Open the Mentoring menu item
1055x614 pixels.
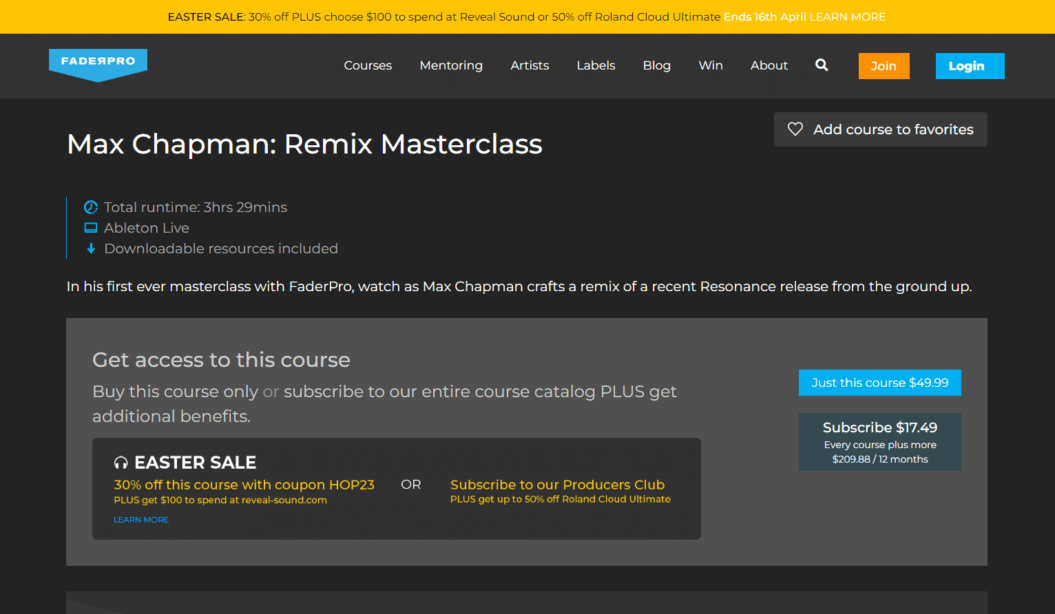click(451, 65)
